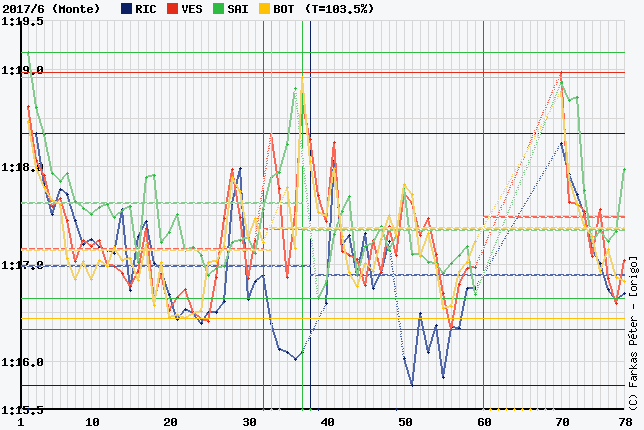Click the 1:19.5 y-axis label

click(x=23, y=21)
